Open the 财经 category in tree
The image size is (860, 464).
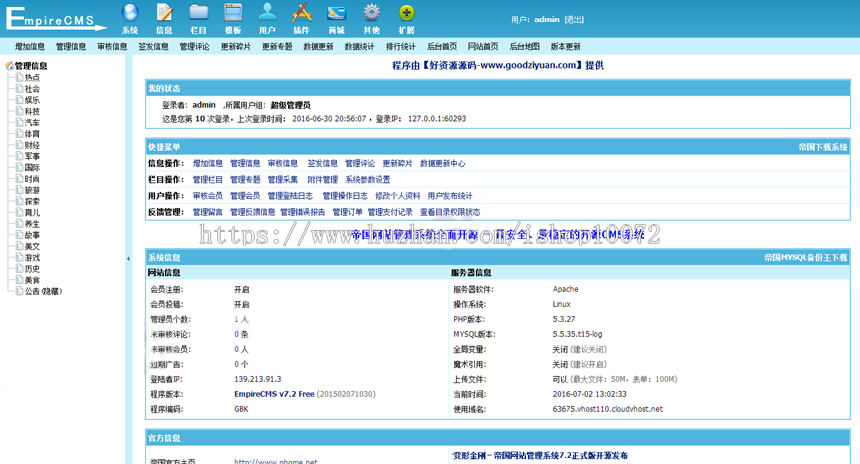coord(32,145)
